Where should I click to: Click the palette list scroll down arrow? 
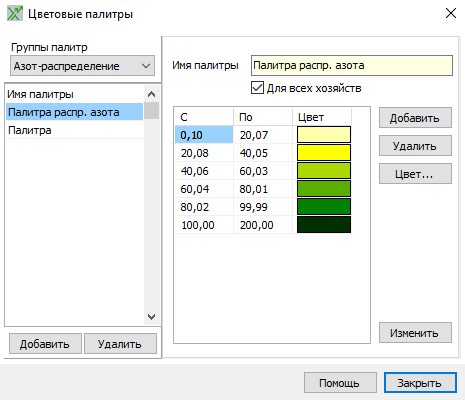coord(151,317)
